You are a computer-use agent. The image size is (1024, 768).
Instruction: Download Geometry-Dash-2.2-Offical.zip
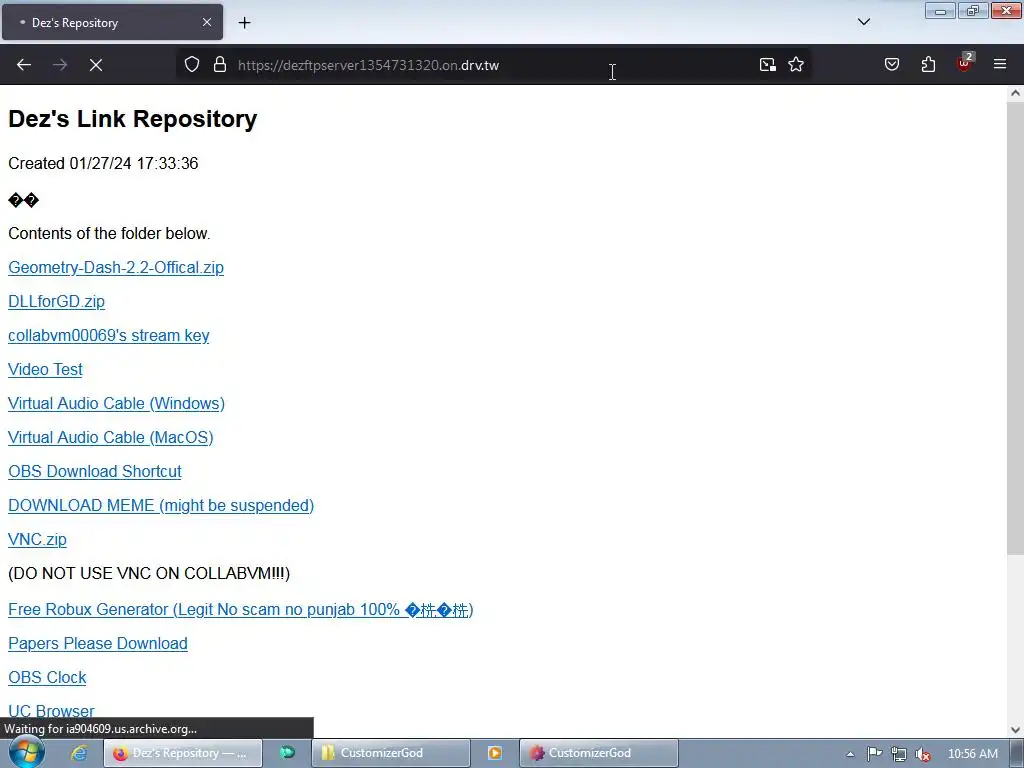(116, 268)
